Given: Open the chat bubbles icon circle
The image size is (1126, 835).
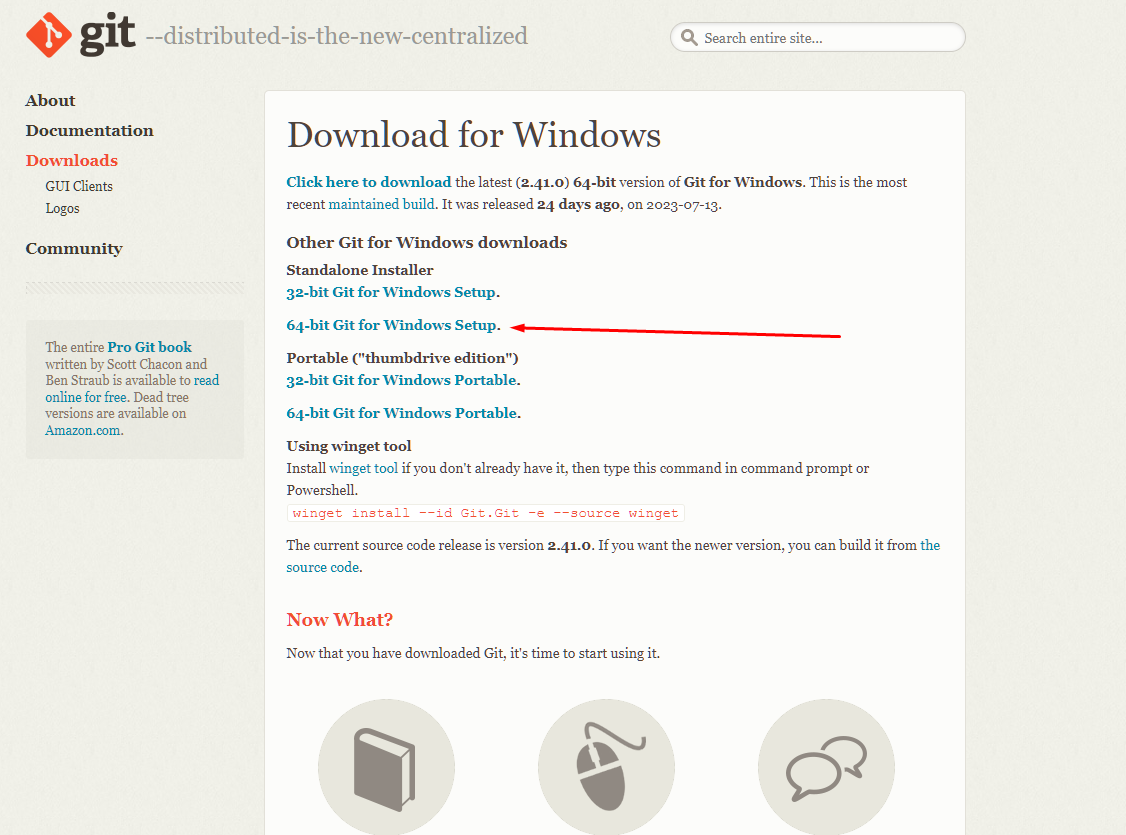Looking at the screenshot, I should point(827,767).
